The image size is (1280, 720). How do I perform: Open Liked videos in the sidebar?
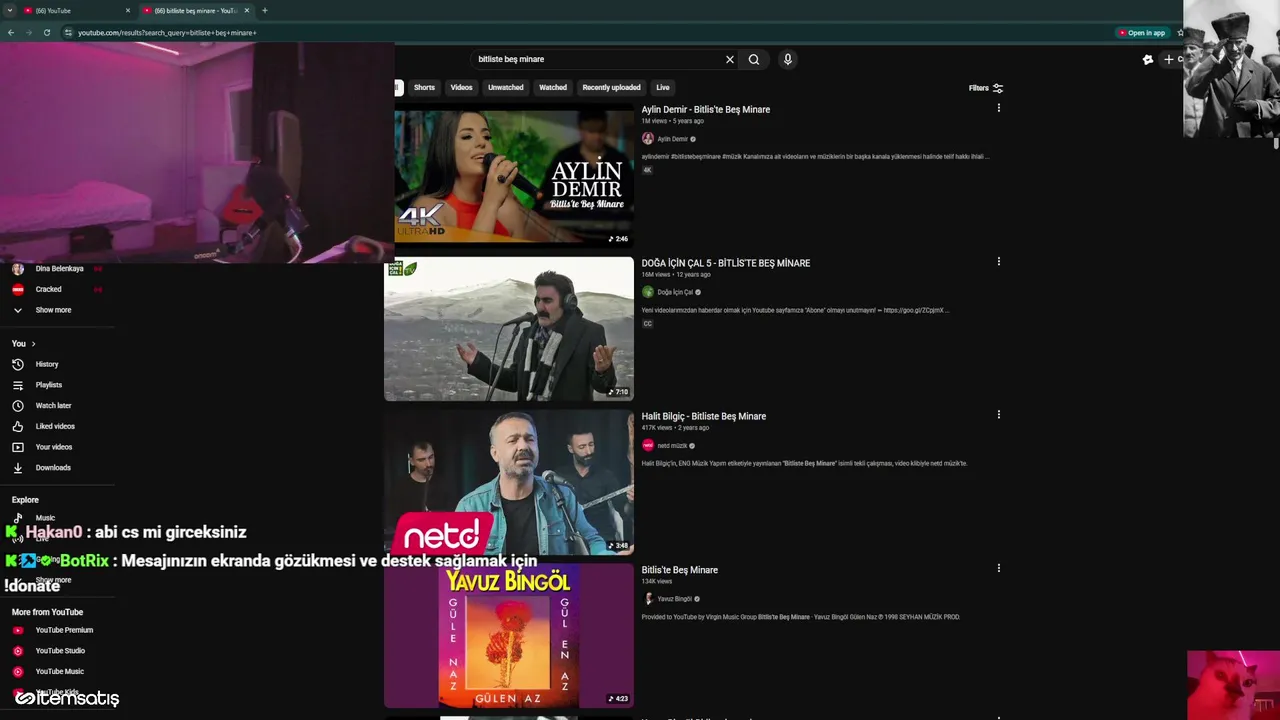tap(57, 426)
